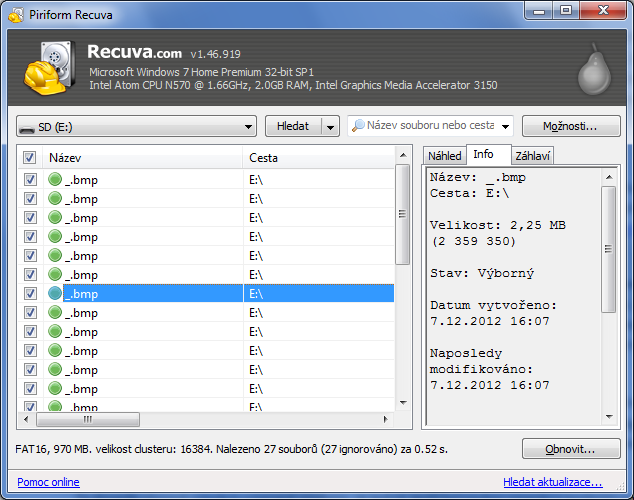Screen dimensions: 634x500
Task: Click the Info panel scrollbar thumb
Action: tap(608, 249)
